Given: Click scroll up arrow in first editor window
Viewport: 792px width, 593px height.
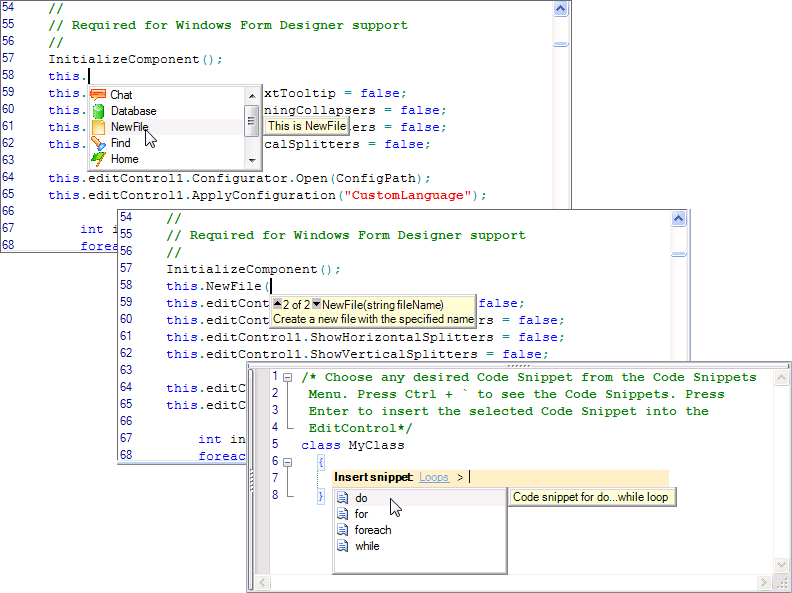Looking at the screenshot, I should coord(561,9).
